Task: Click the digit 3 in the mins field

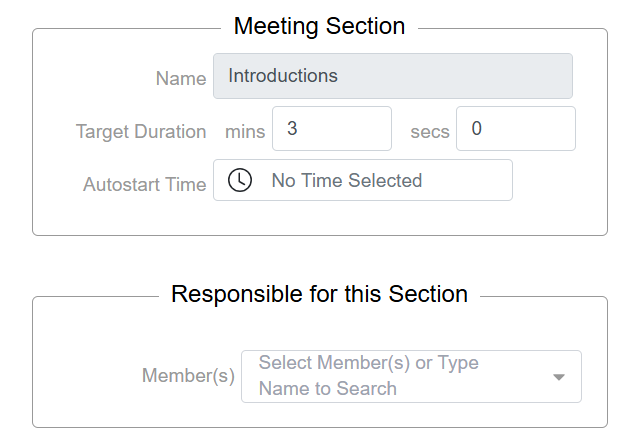Action: click(x=292, y=128)
